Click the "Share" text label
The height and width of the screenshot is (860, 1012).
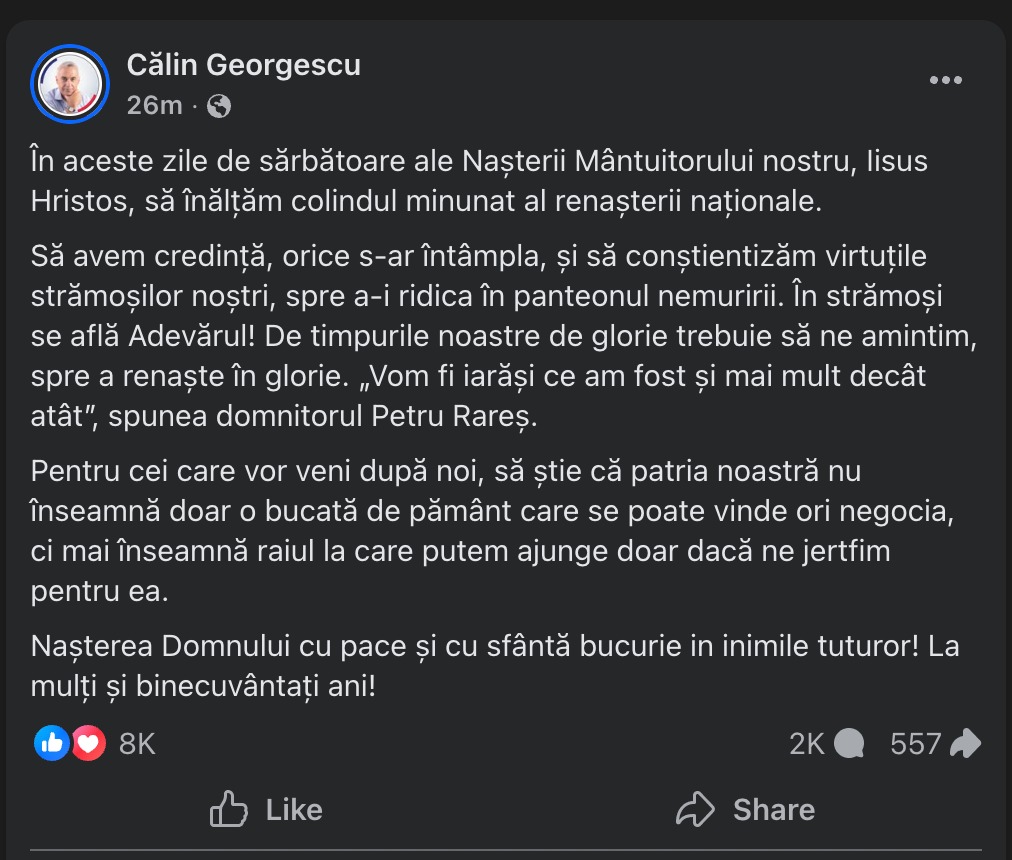(773, 809)
